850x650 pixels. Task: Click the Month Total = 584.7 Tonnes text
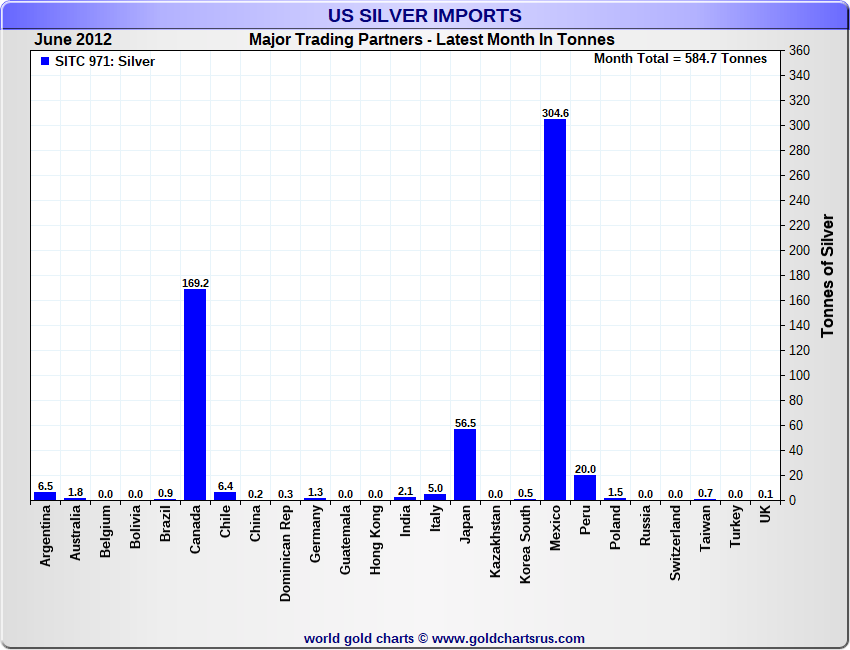point(680,59)
